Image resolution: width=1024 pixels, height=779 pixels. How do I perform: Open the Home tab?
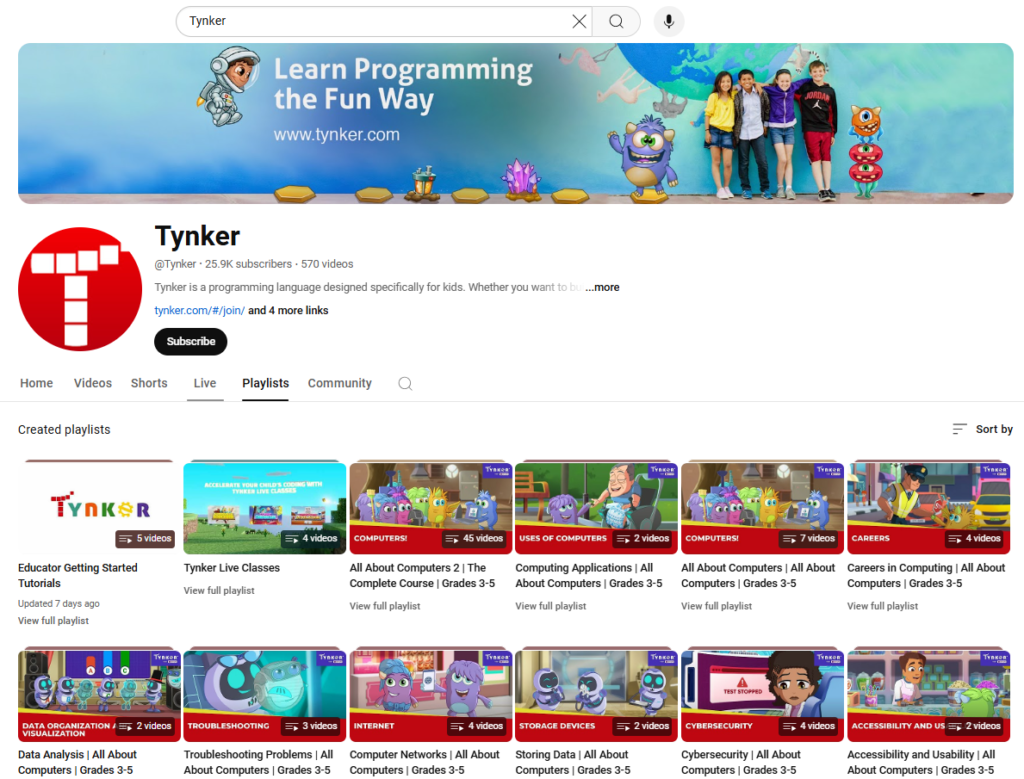[37, 383]
